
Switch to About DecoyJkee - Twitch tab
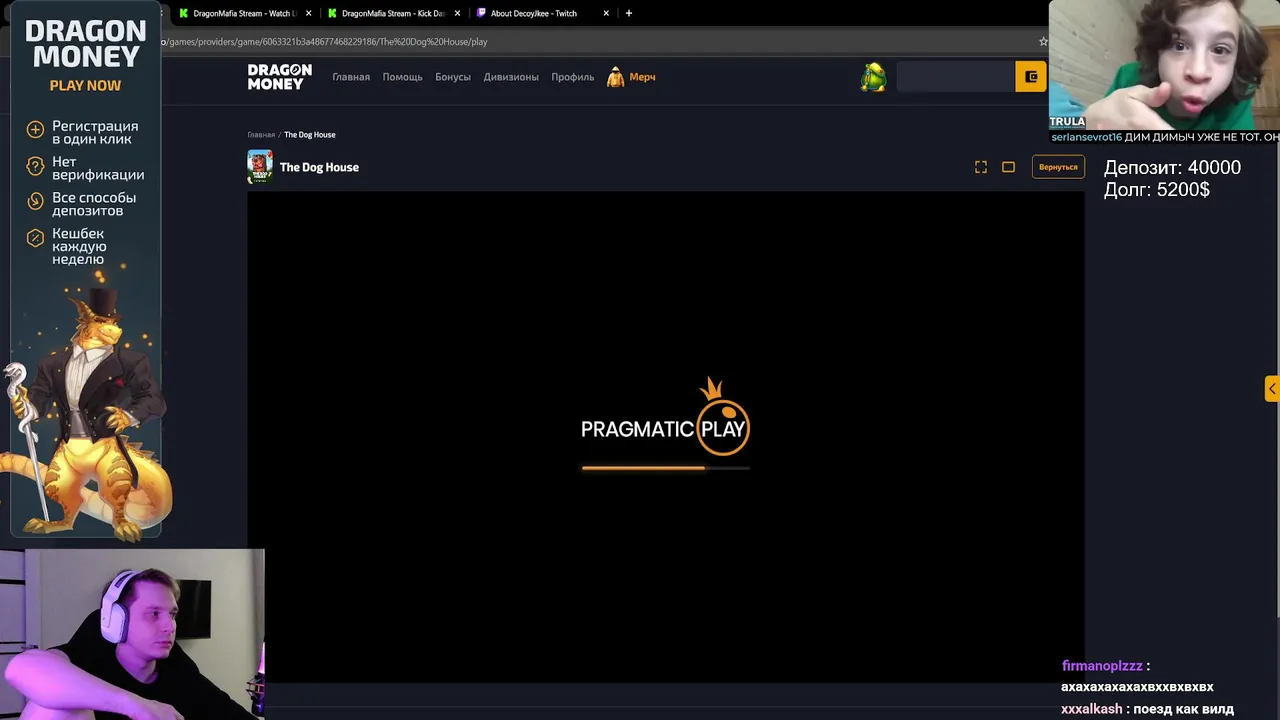534,13
